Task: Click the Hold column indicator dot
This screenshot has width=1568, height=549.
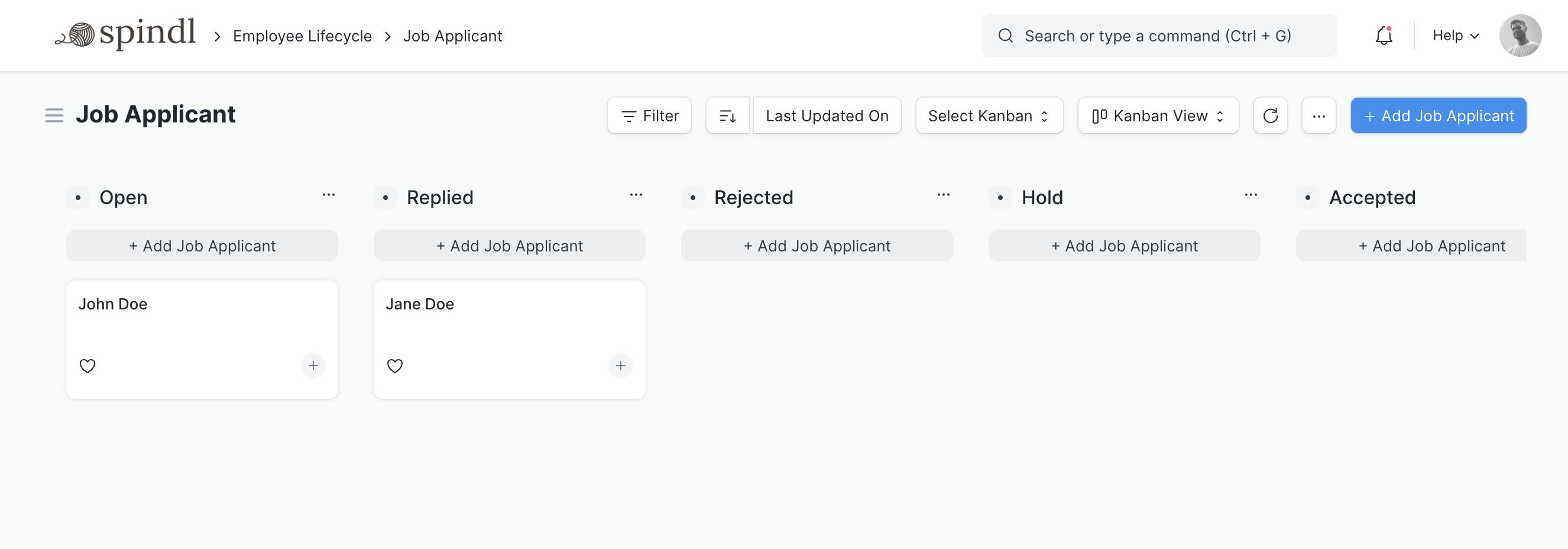Action: [x=1000, y=198]
